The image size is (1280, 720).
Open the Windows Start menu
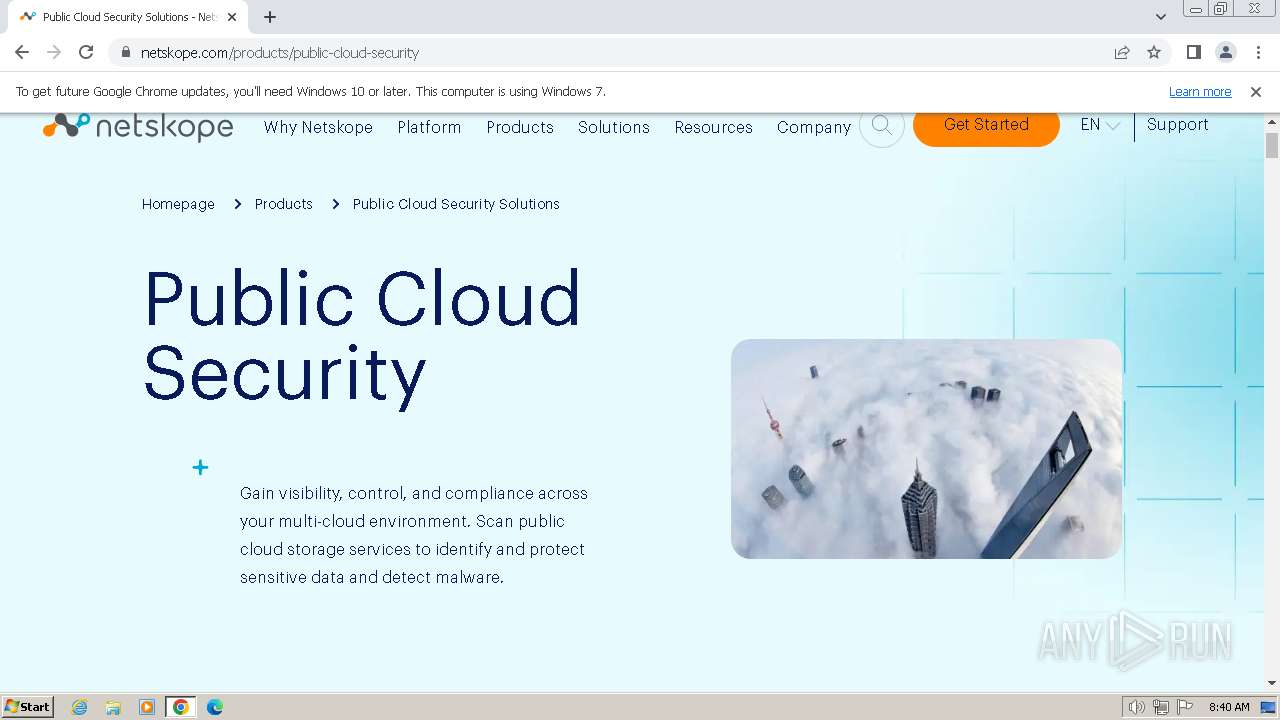(28, 706)
